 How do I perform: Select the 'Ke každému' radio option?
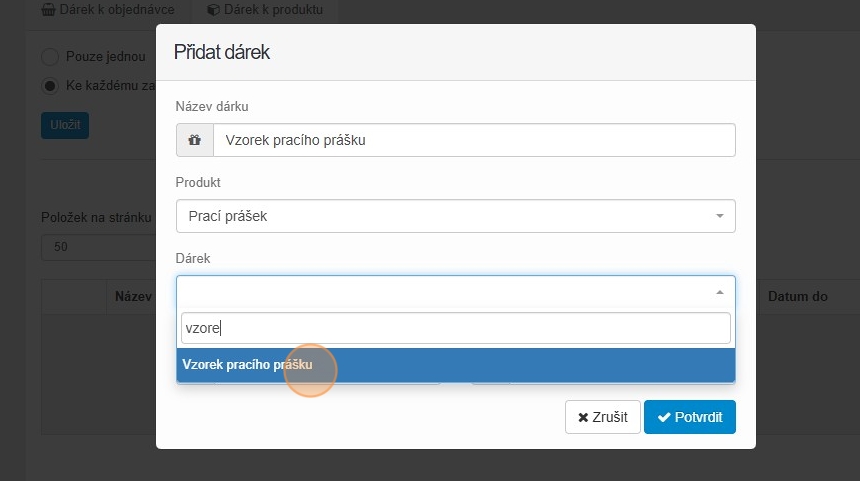click(49, 85)
